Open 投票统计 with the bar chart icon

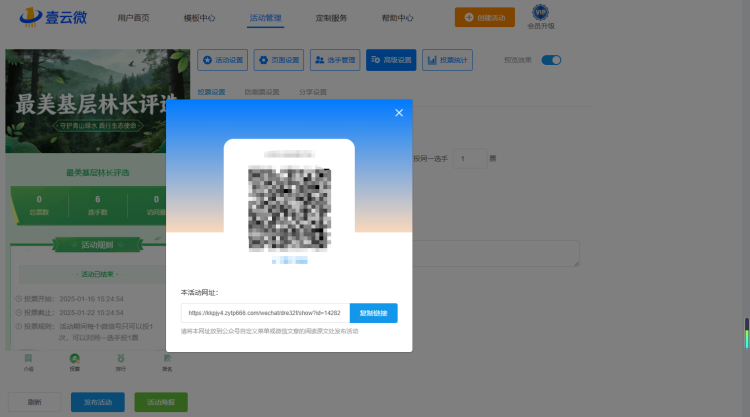pos(447,60)
